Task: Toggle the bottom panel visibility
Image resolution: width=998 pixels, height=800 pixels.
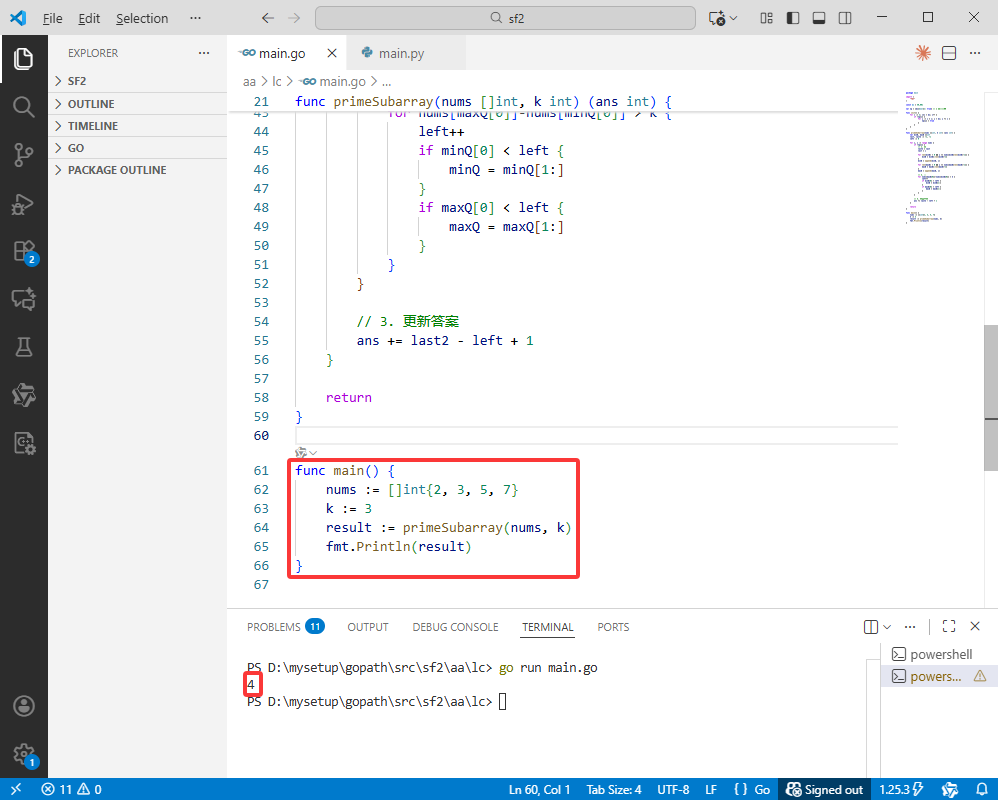Action: pyautogui.click(x=819, y=18)
